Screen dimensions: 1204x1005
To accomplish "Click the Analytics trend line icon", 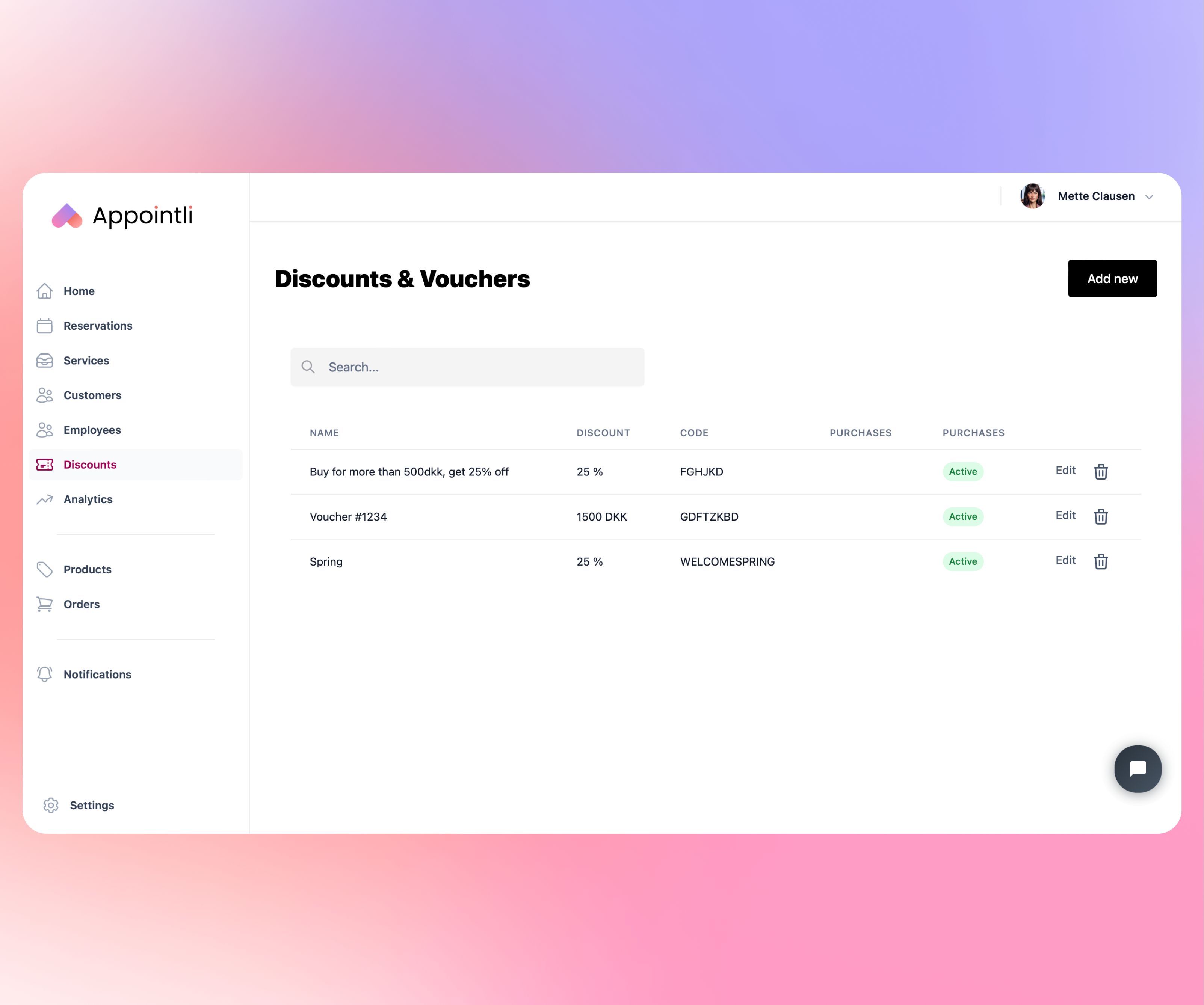I will (x=45, y=499).
